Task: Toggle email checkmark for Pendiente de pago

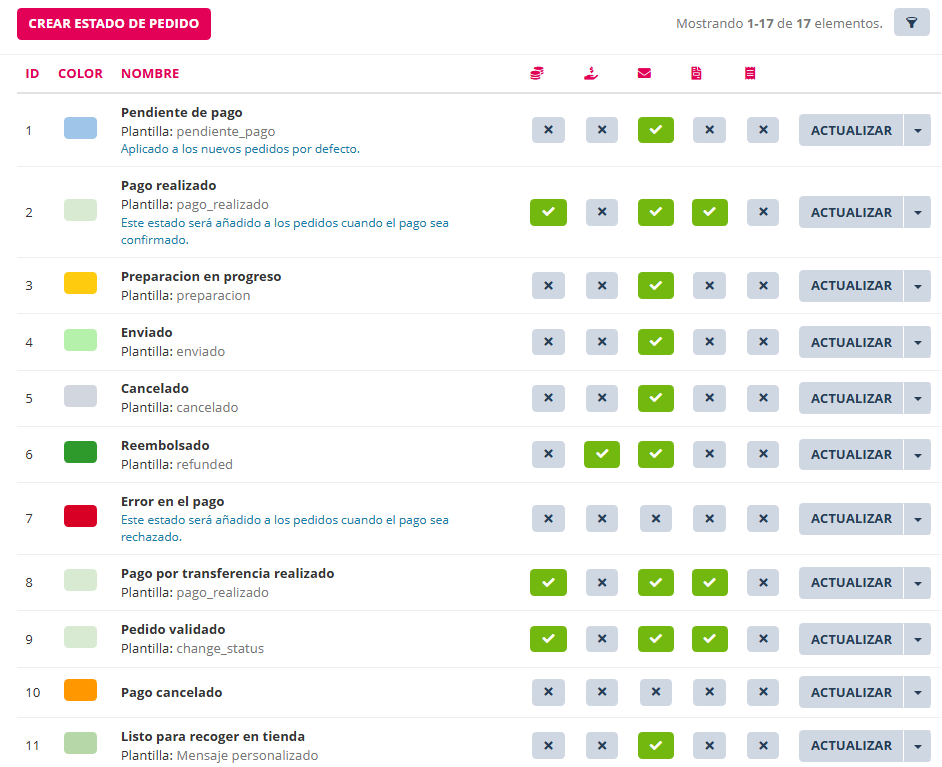Action: tap(655, 130)
